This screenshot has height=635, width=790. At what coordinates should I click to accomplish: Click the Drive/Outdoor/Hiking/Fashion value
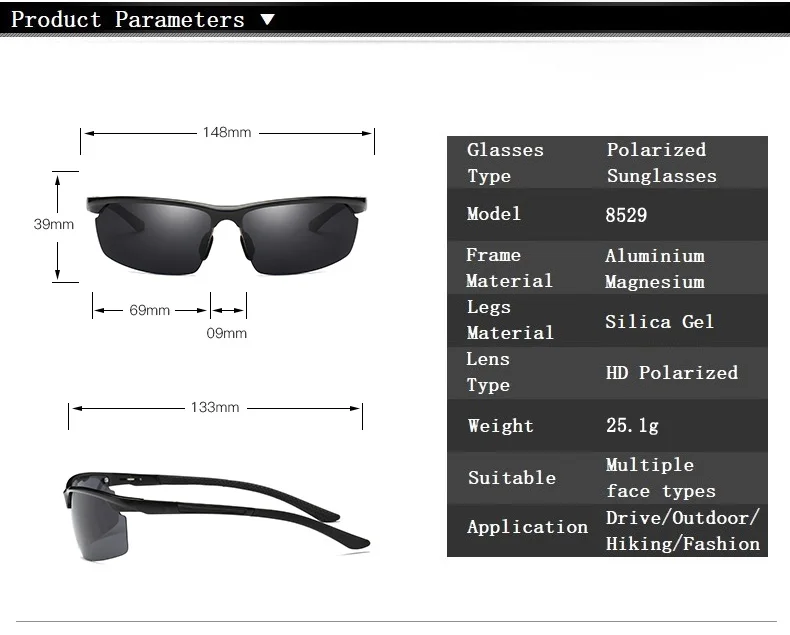683,531
